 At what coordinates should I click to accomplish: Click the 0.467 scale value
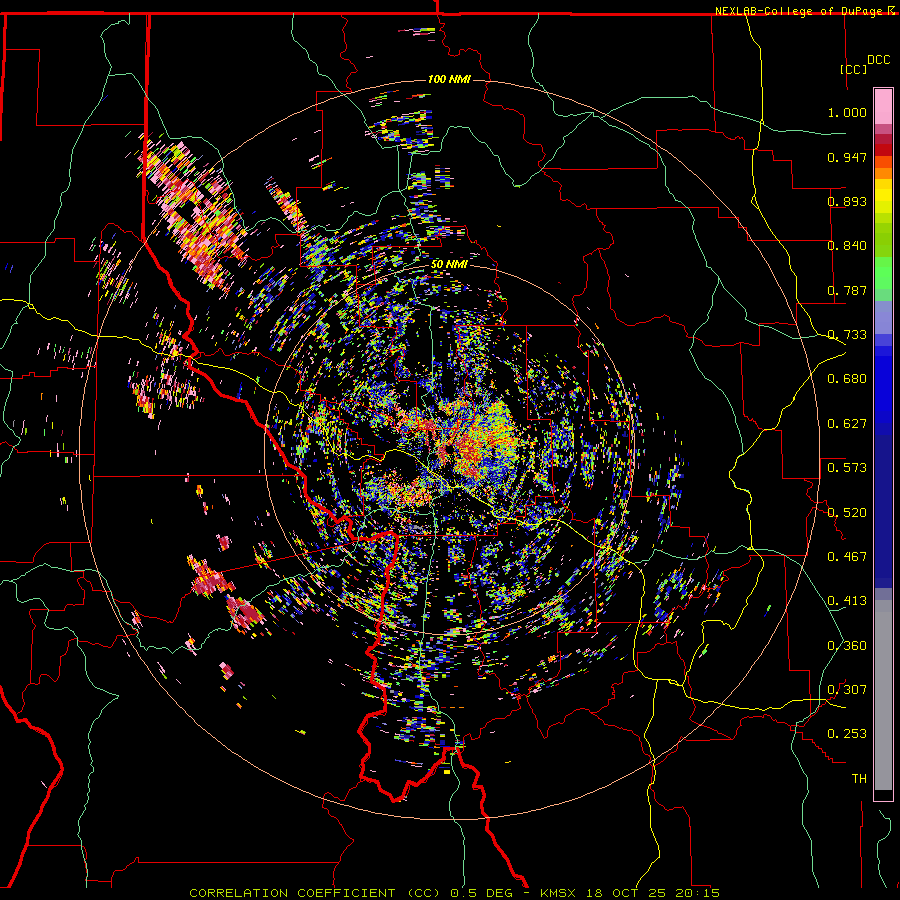[847, 557]
